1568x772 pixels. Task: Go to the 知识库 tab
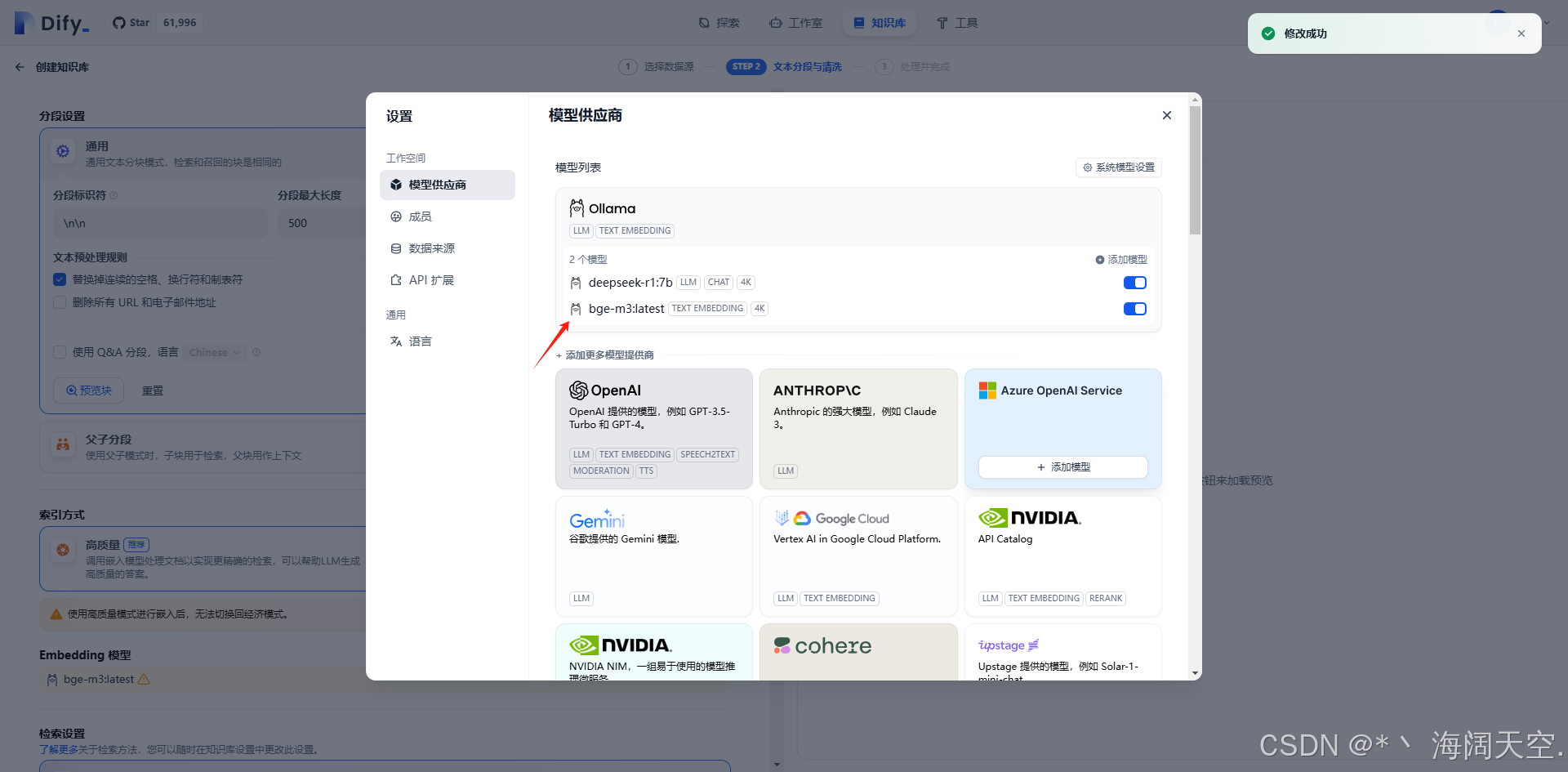(x=880, y=23)
